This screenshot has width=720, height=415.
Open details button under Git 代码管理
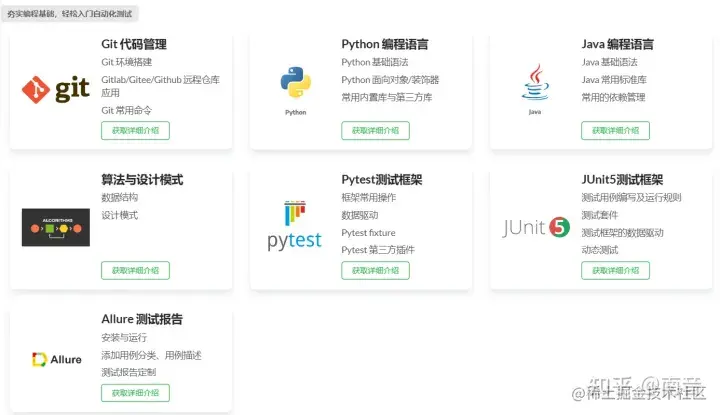pyautogui.click(x=135, y=130)
